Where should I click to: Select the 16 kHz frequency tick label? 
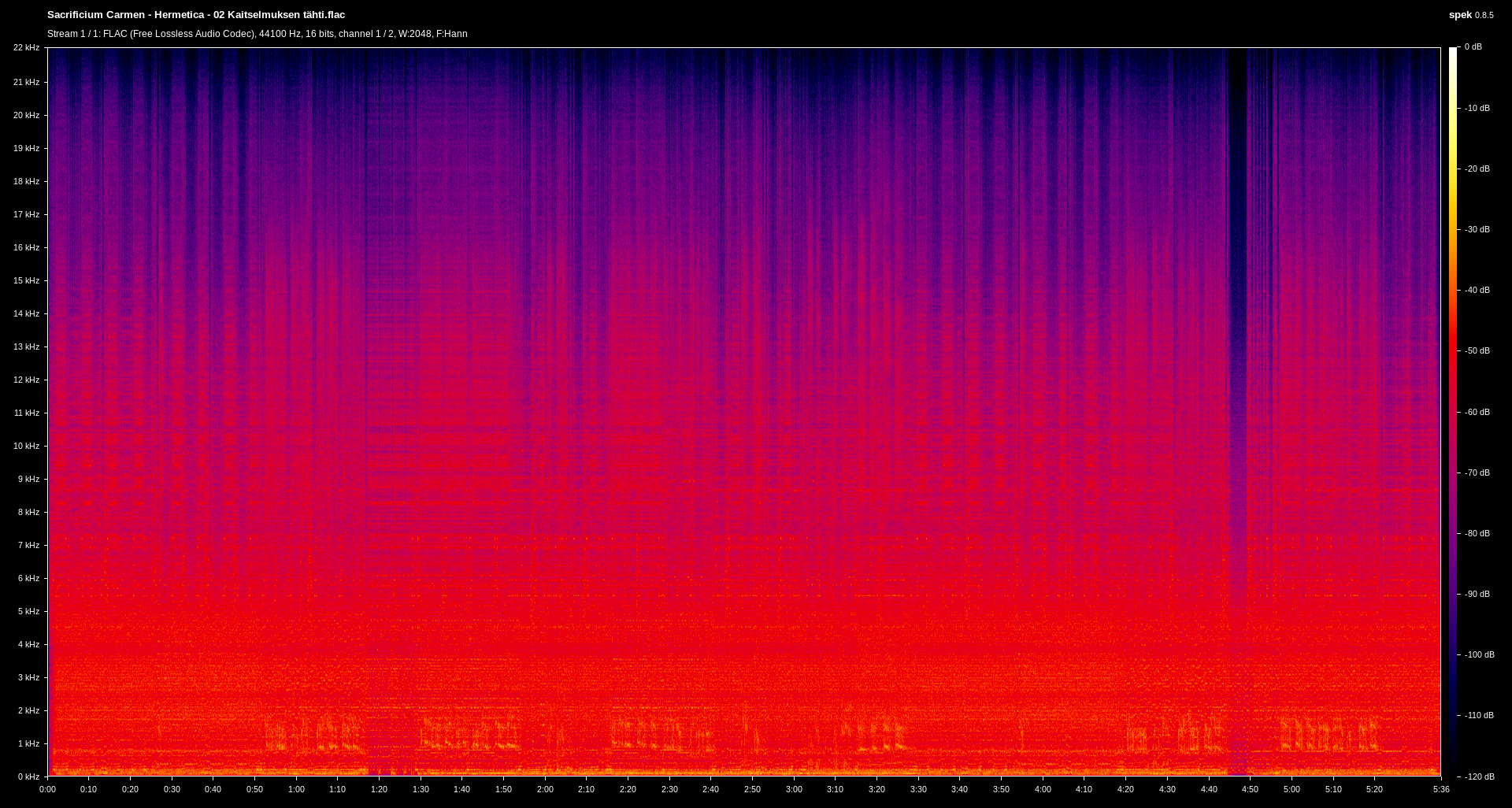26,247
